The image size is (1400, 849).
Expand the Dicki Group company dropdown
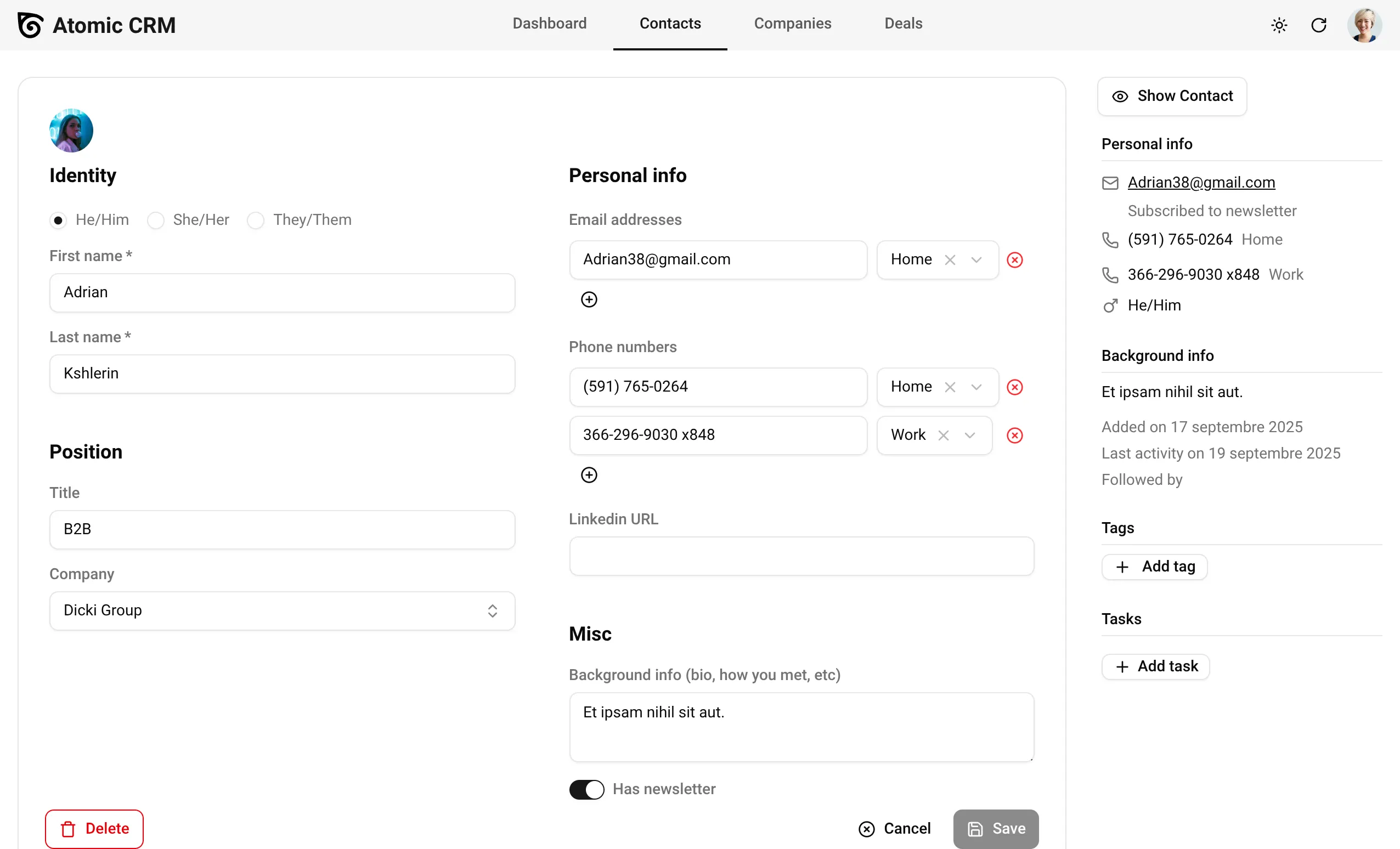[x=492, y=610]
